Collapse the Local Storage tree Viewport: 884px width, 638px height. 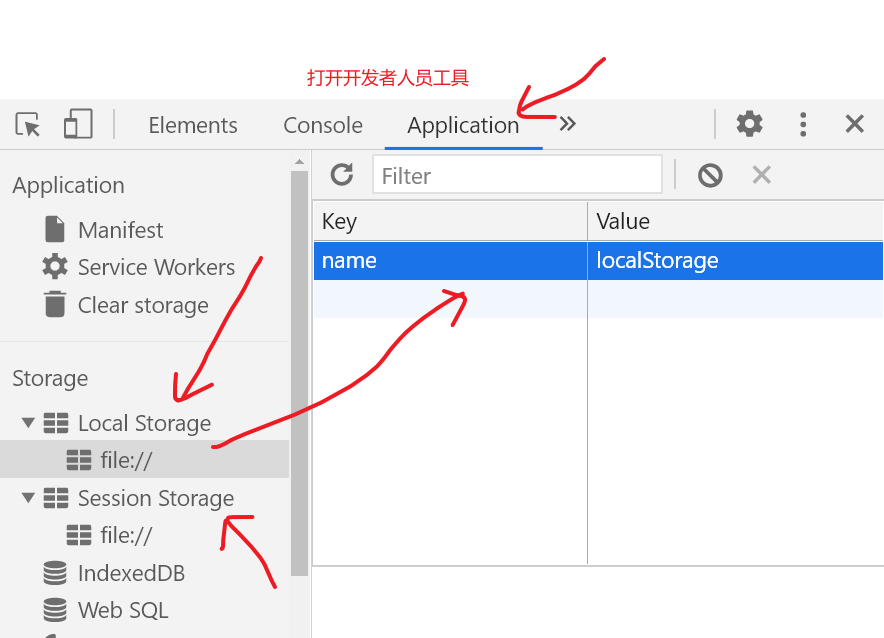click(x=28, y=422)
